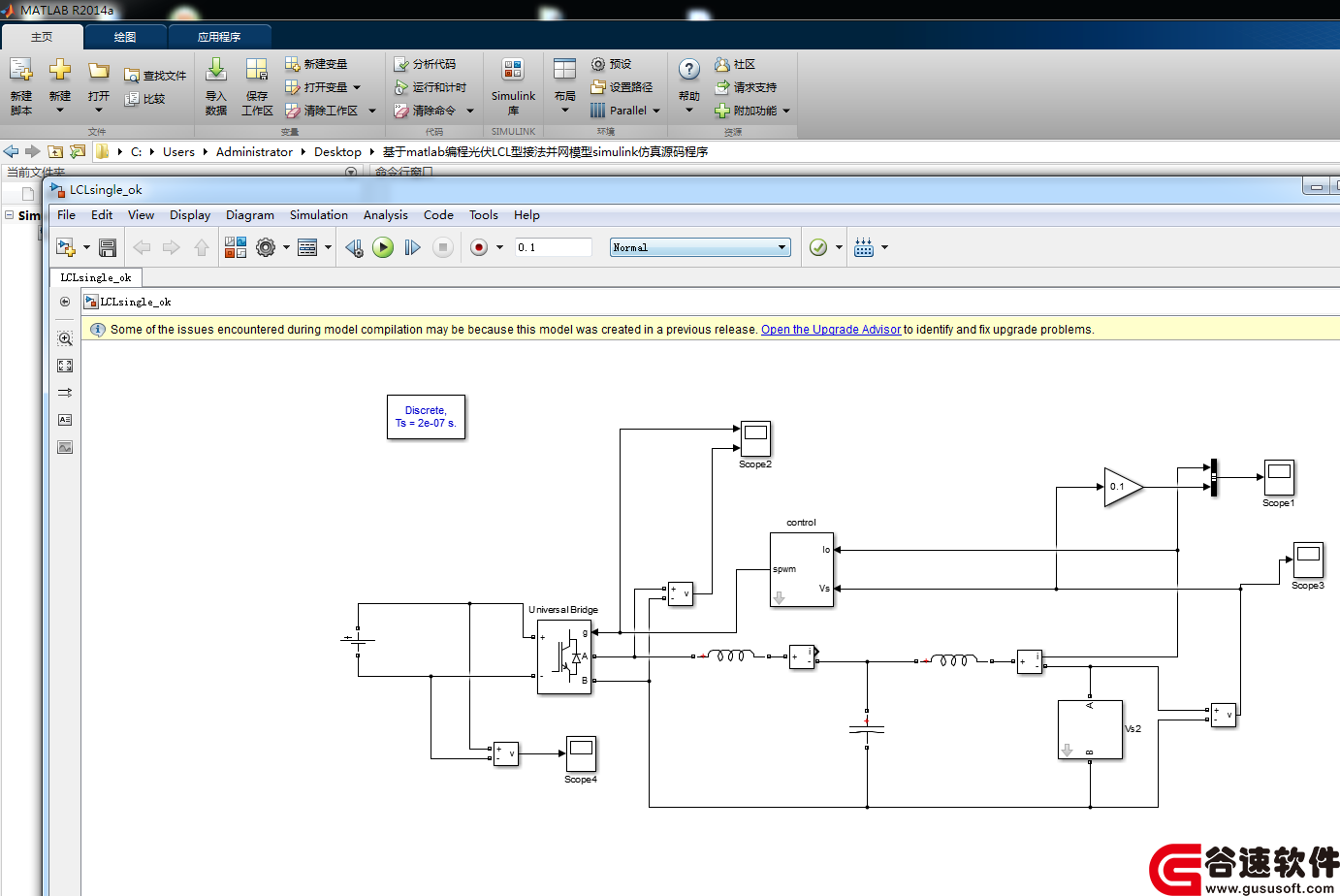The width and height of the screenshot is (1340, 896).
Task: Click the stop time field showing 0.1
Action: pos(553,247)
